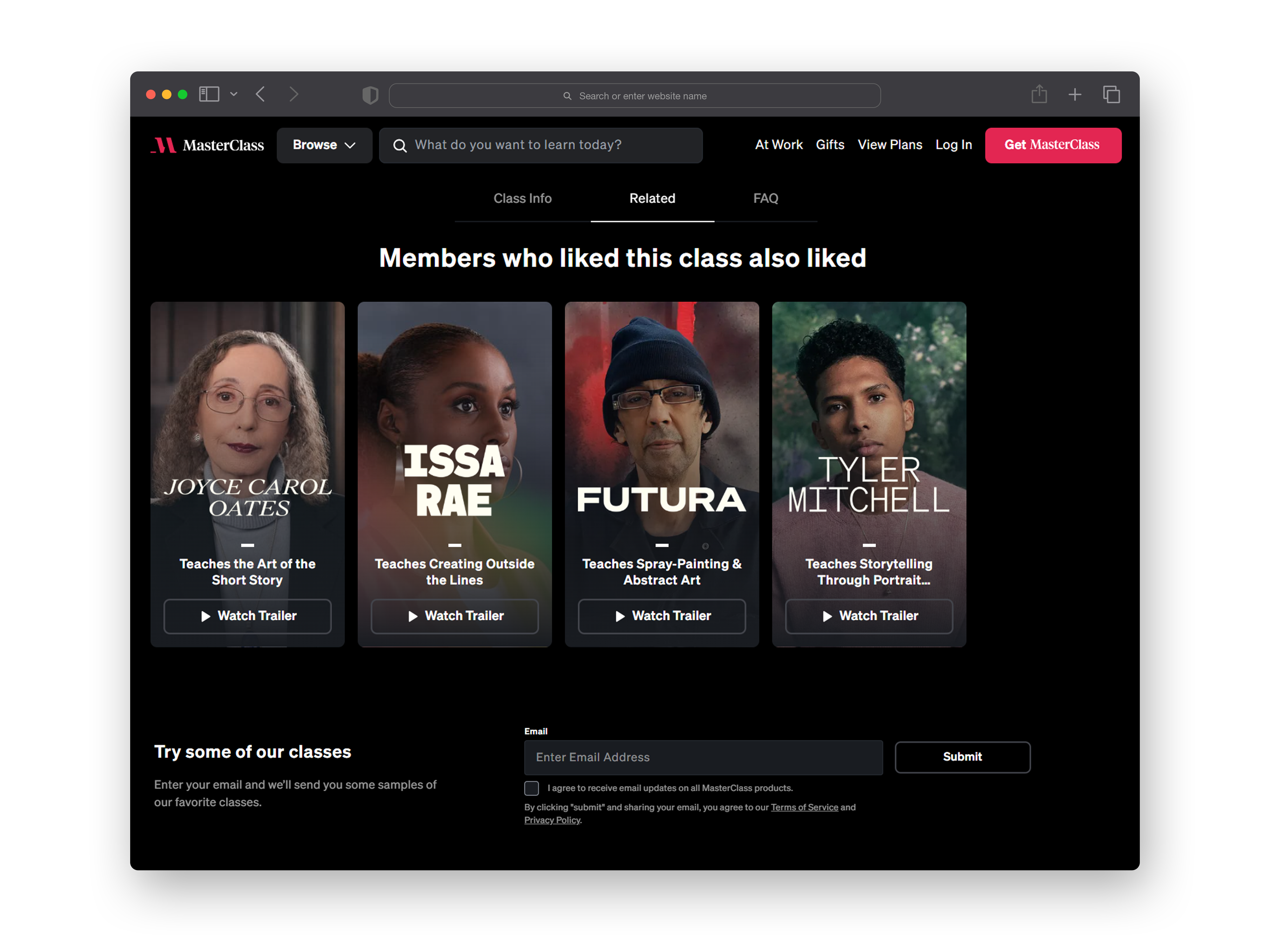
Task: Click the Safari share icon
Action: point(1039,94)
